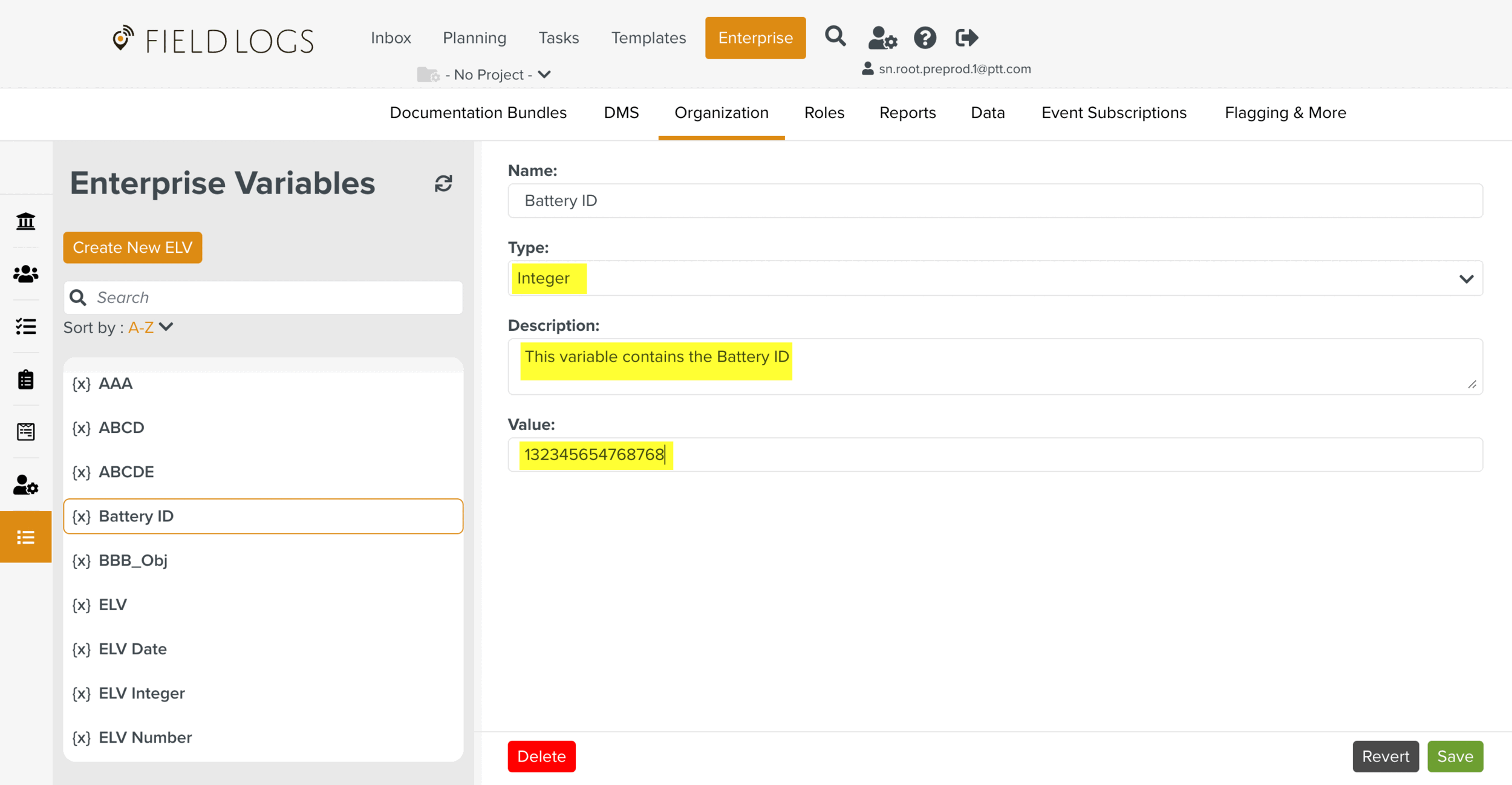Open user settings icon in header

[x=882, y=38]
